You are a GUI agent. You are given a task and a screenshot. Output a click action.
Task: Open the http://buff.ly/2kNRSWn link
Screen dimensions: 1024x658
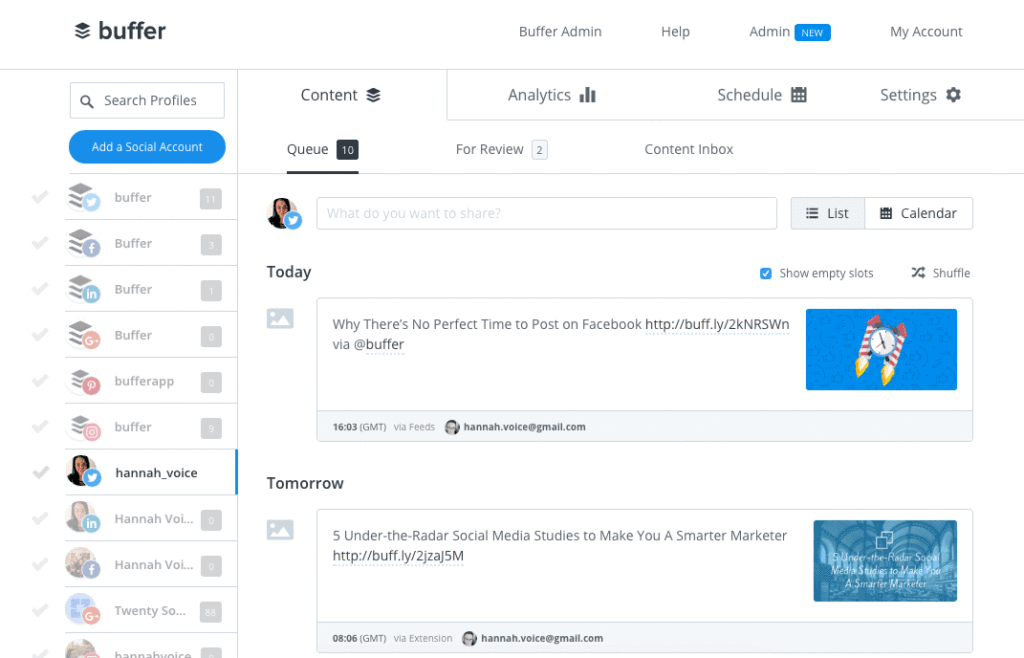click(x=717, y=324)
